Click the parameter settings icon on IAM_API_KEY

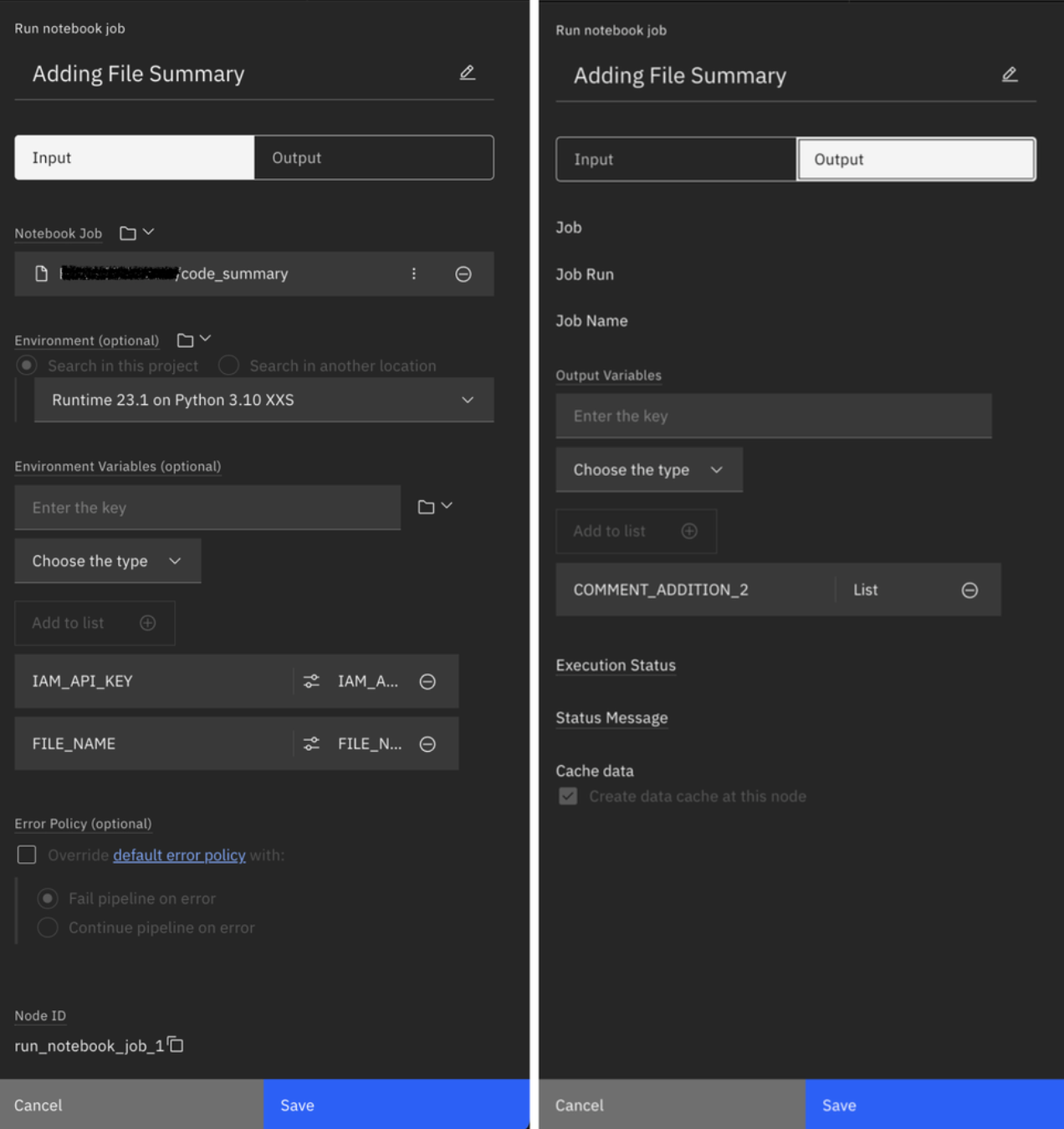point(311,681)
